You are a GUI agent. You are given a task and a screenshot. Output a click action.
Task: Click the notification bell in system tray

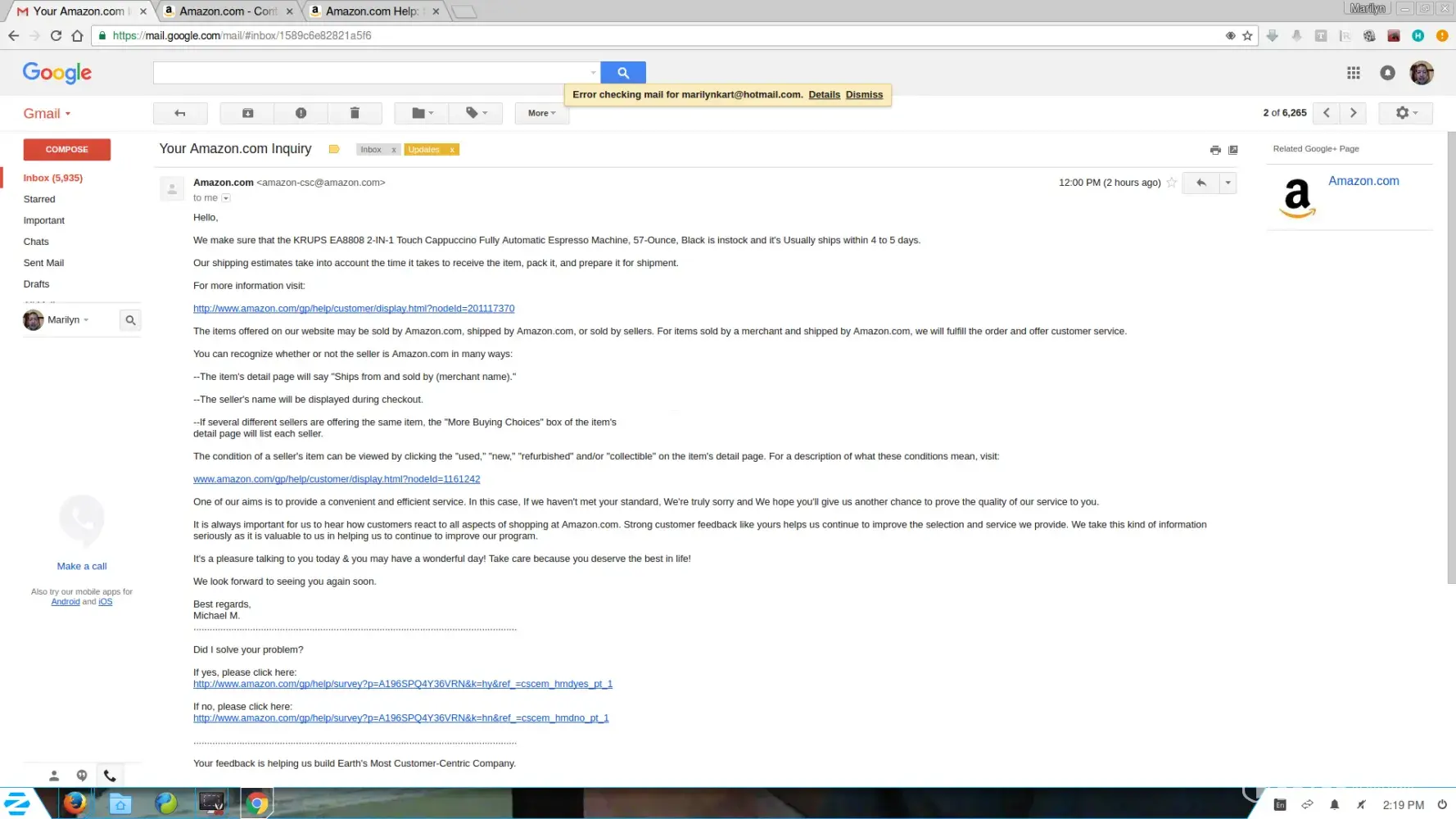pyautogui.click(x=1334, y=805)
